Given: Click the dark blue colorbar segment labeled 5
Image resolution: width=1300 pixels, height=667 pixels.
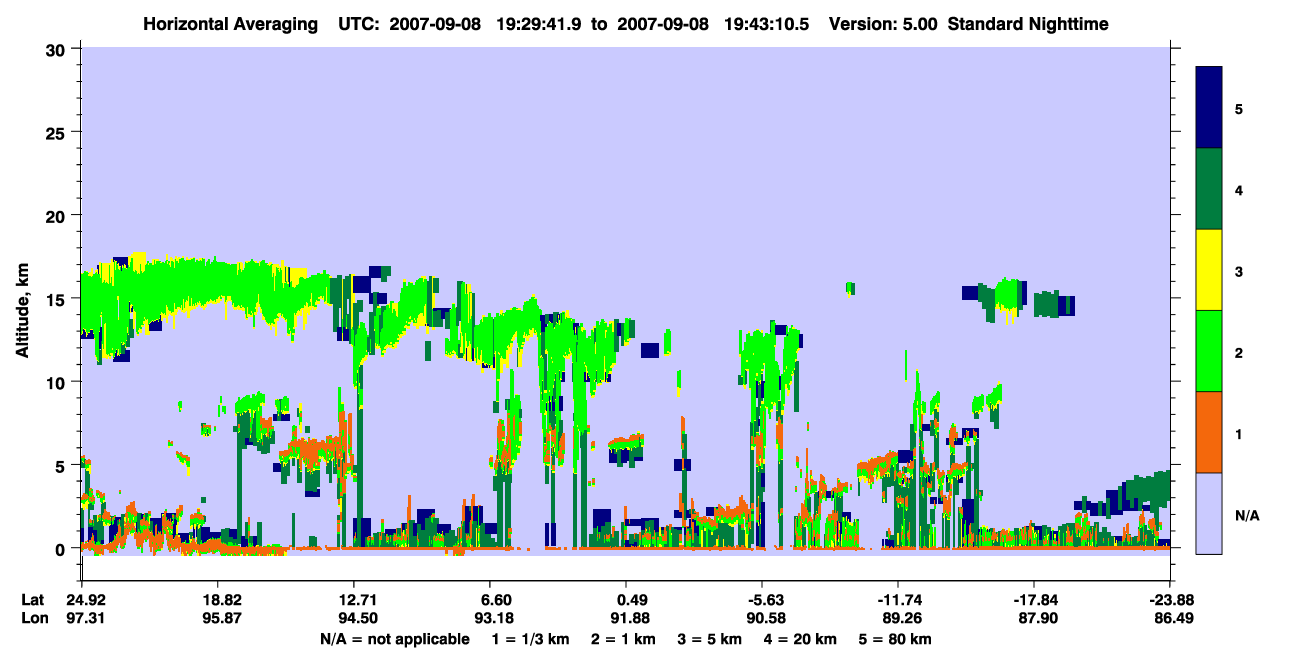Looking at the screenshot, I should pyautogui.click(x=1209, y=108).
